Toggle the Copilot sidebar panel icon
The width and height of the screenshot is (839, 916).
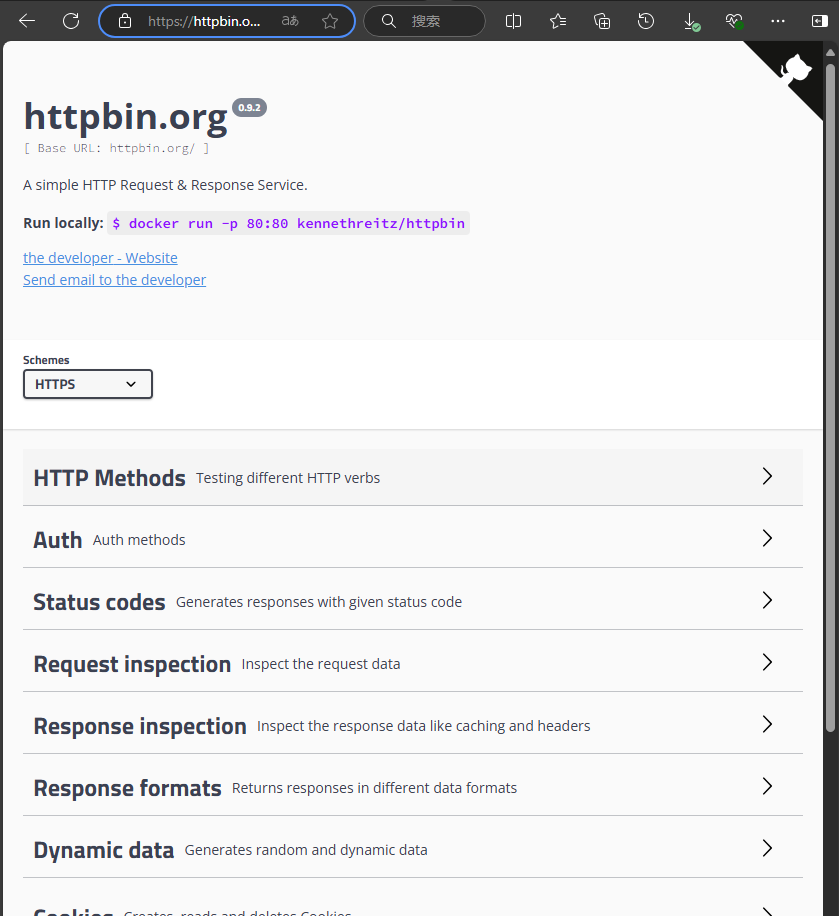tap(819, 21)
